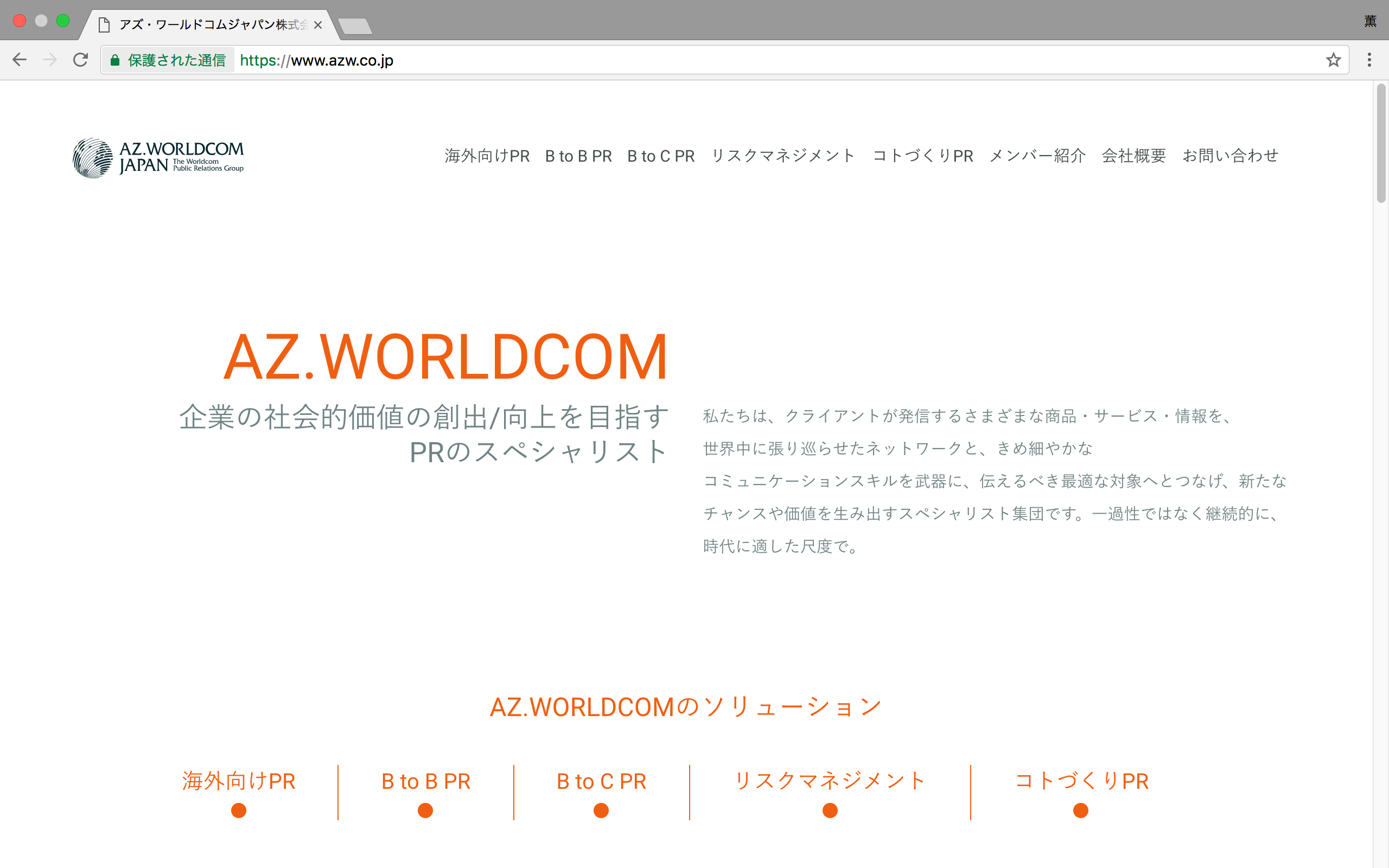This screenshot has height=868, width=1389.
Task: Close the アズ・ワールドコムジャパン tab
Action: coord(318,25)
